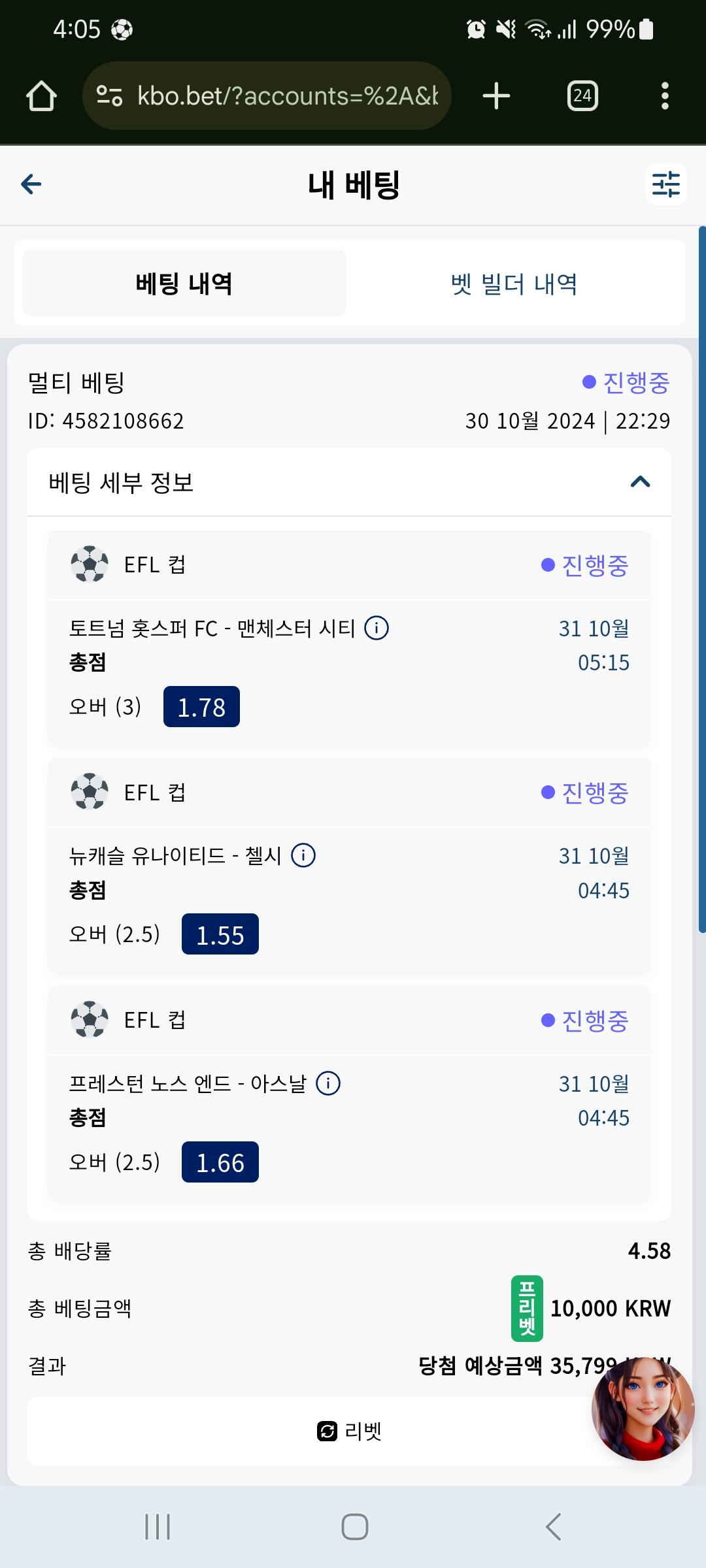Open the browser three-dot menu
Viewport: 706px width, 1568px height.
click(x=665, y=96)
